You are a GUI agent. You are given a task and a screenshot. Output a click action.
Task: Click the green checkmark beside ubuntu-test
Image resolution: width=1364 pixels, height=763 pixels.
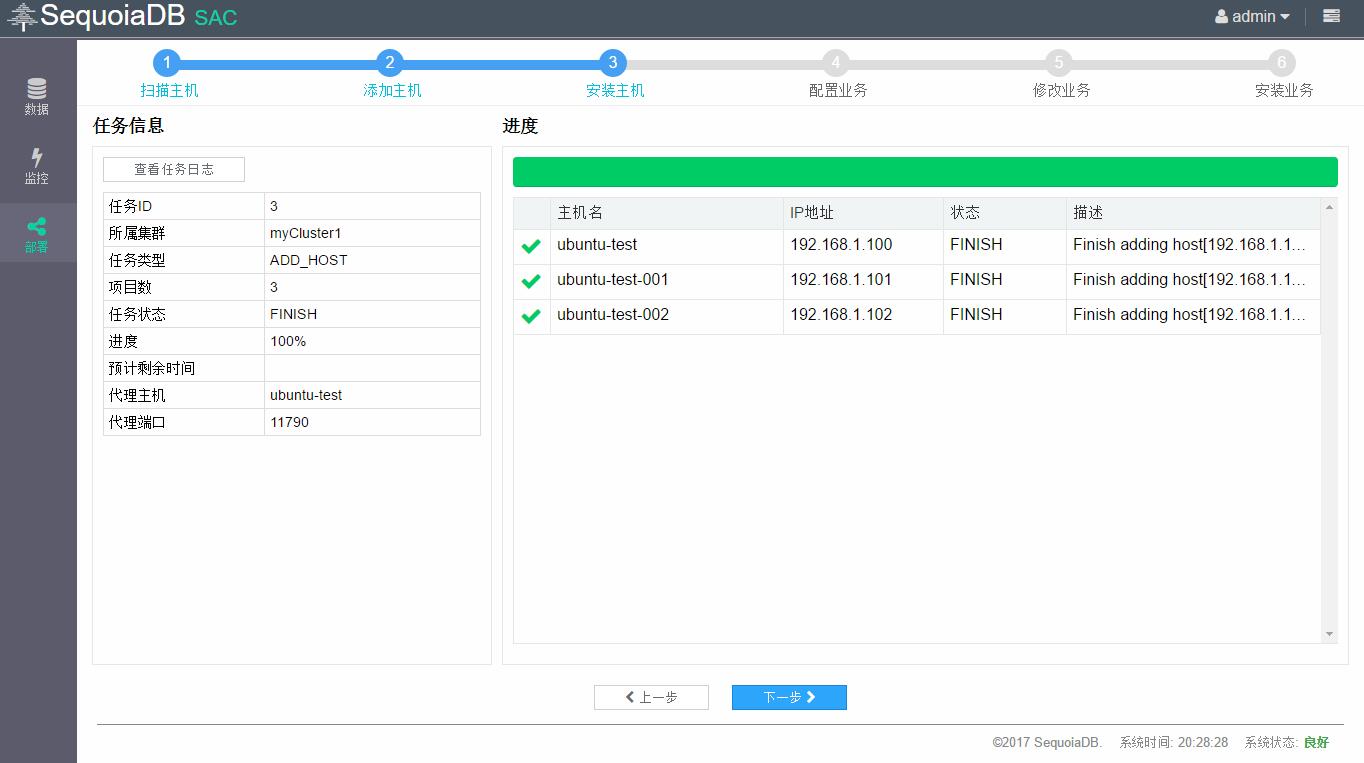point(531,245)
